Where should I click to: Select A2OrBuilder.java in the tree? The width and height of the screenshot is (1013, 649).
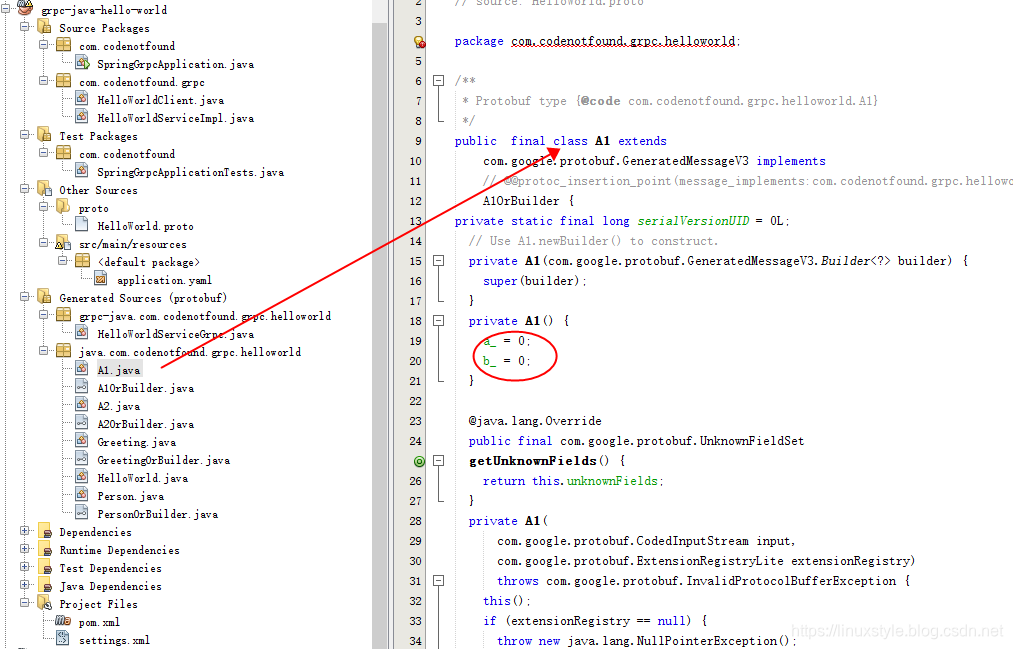pos(145,424)
